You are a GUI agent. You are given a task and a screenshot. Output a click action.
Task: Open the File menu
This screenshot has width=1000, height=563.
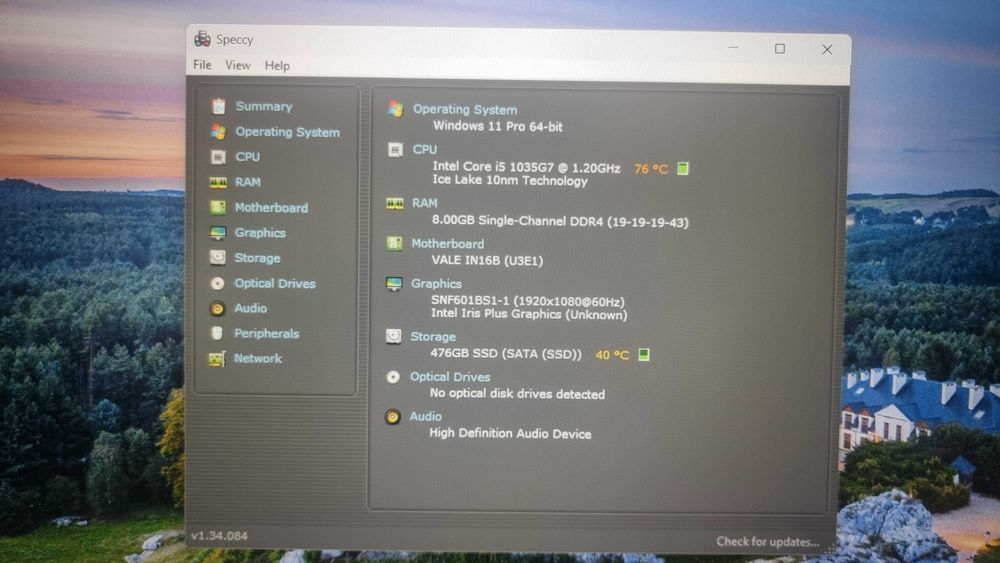202,64
